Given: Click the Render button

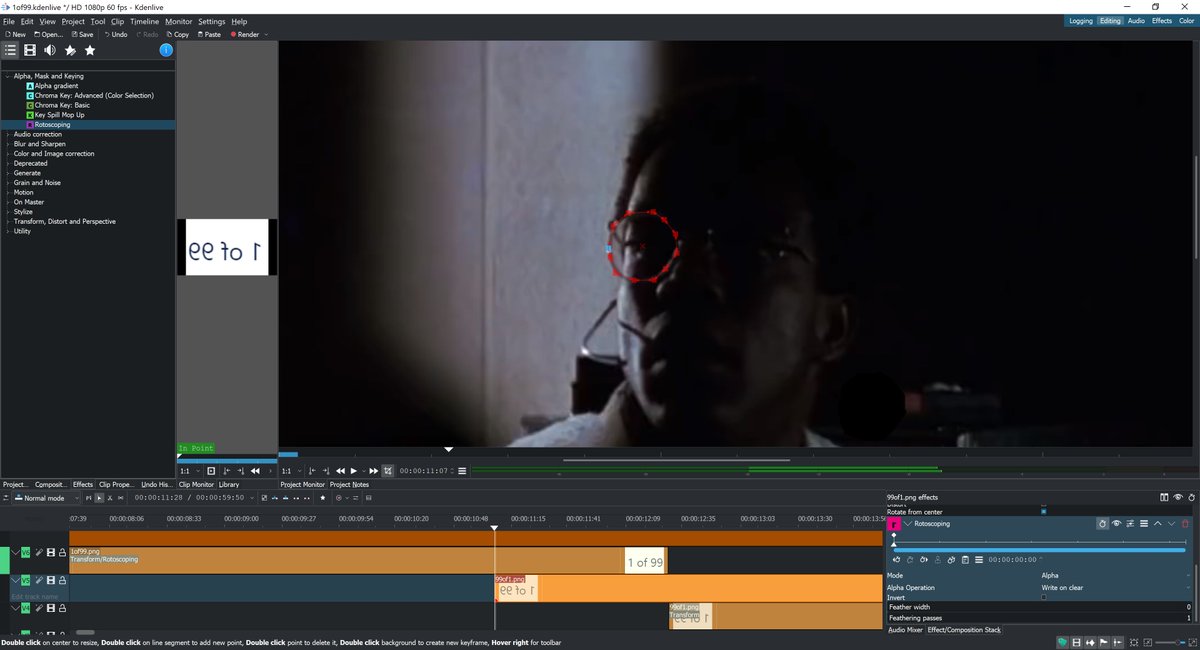Looking at the screenshot, I should [245, 34].
